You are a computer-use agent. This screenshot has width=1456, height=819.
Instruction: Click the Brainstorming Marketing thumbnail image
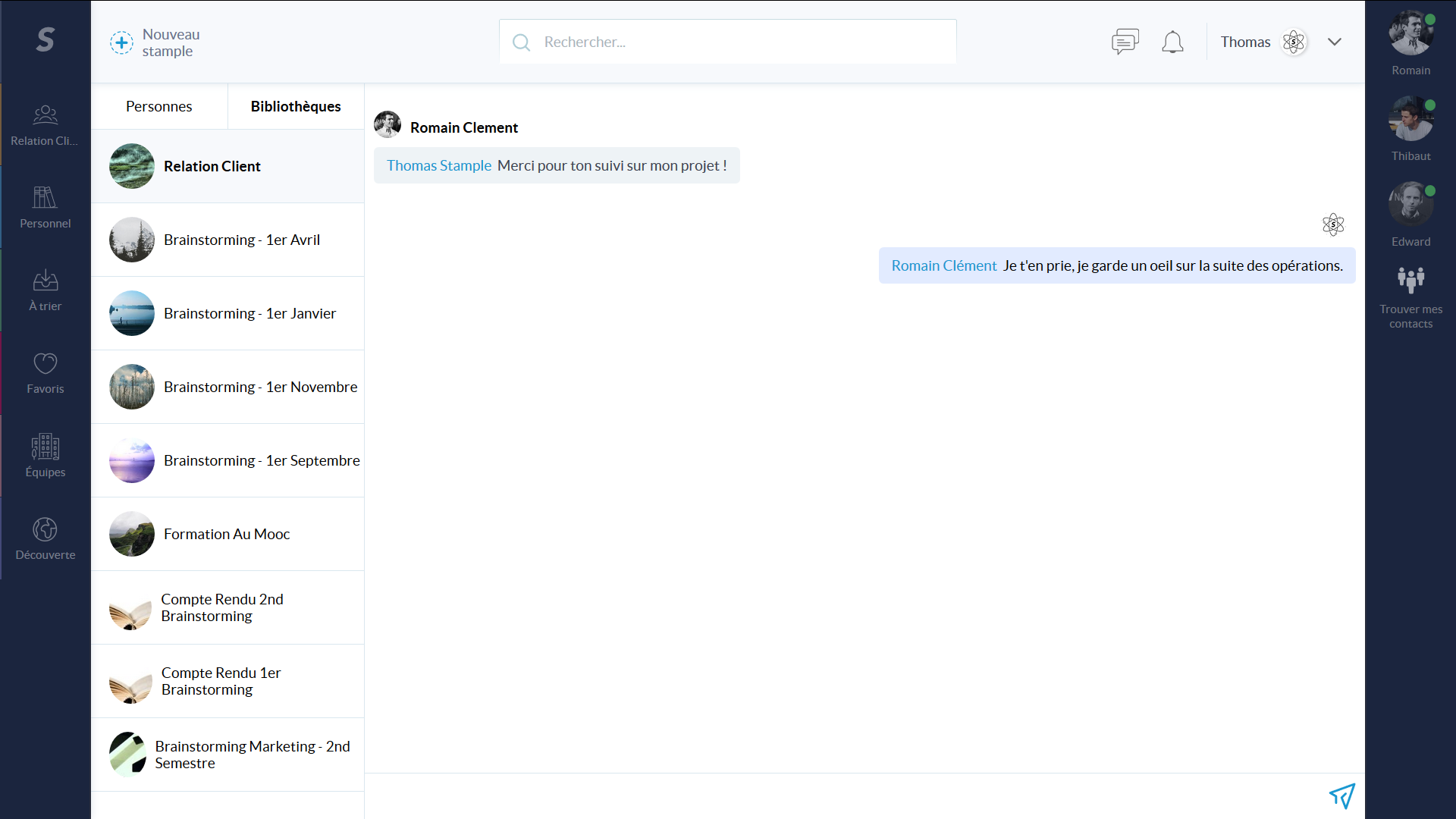click(128, 755)
